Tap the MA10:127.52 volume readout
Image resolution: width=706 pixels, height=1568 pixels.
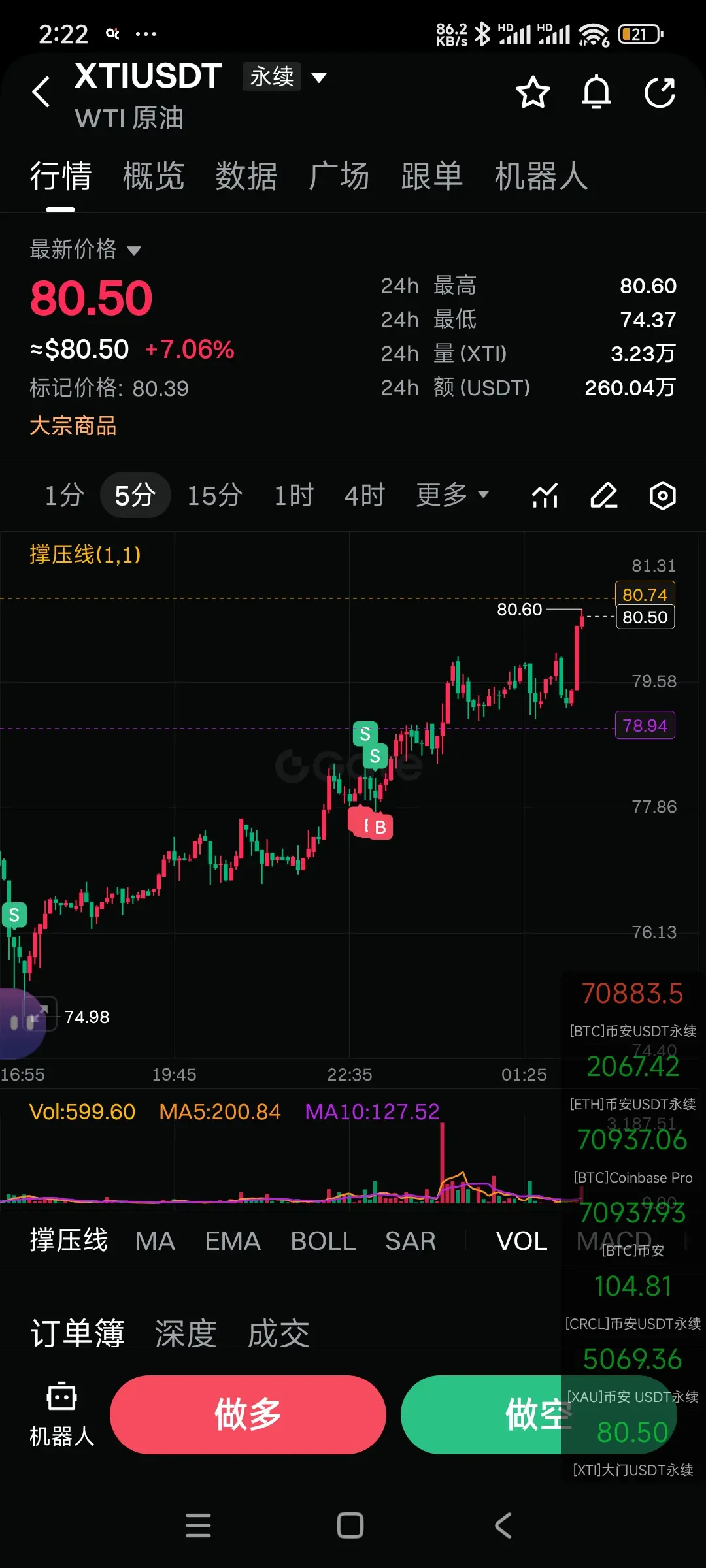372,1111
